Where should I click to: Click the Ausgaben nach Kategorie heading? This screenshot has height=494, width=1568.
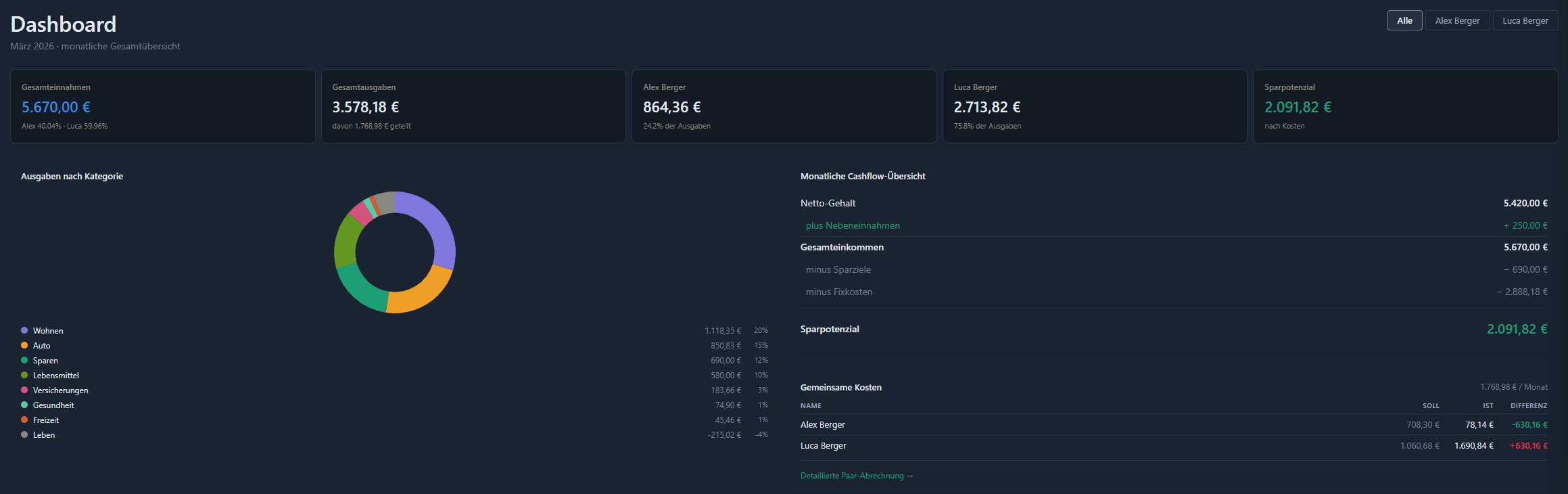point(72,176)
